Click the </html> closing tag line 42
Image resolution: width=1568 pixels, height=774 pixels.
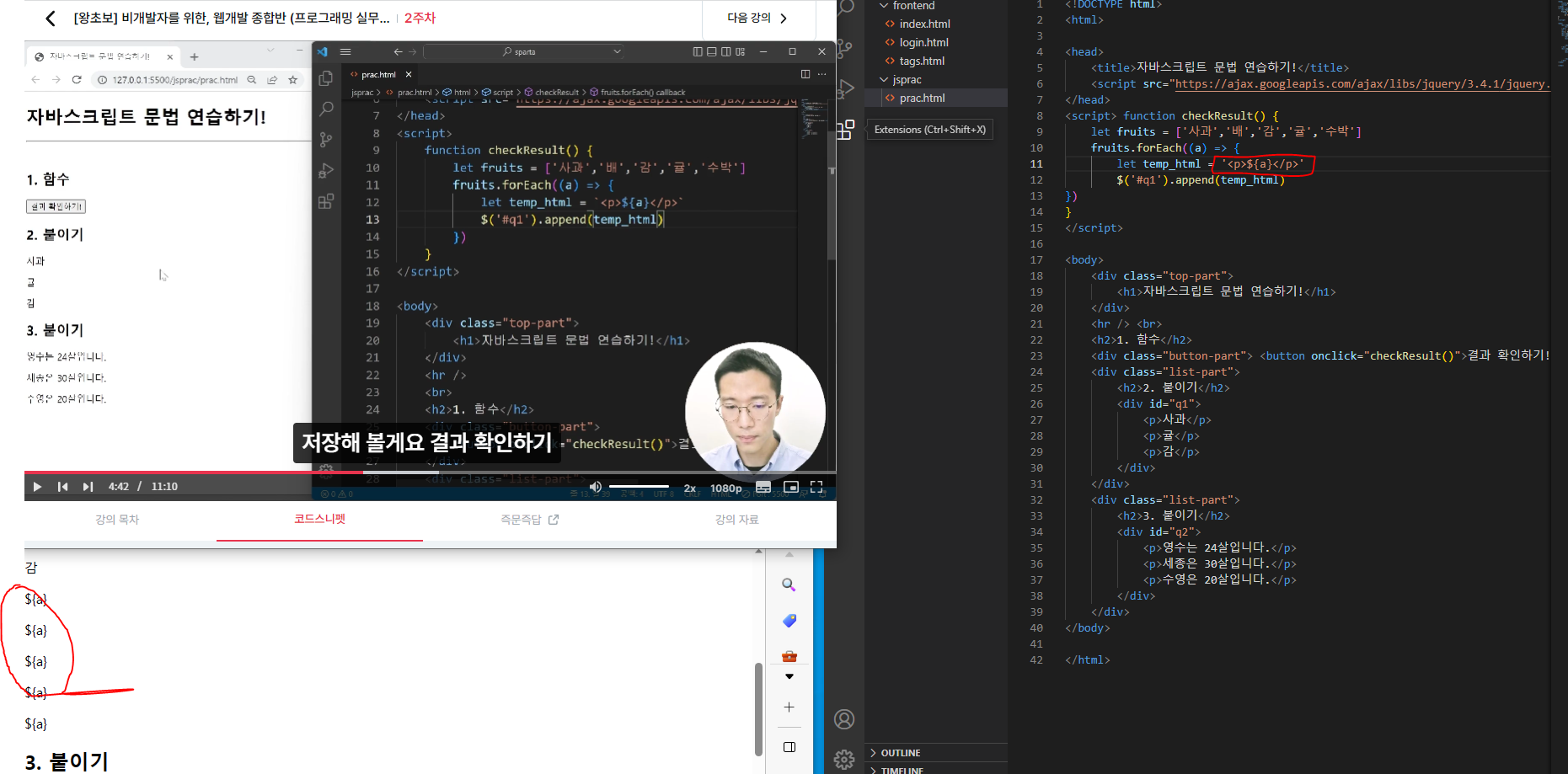pos(1087,660)
